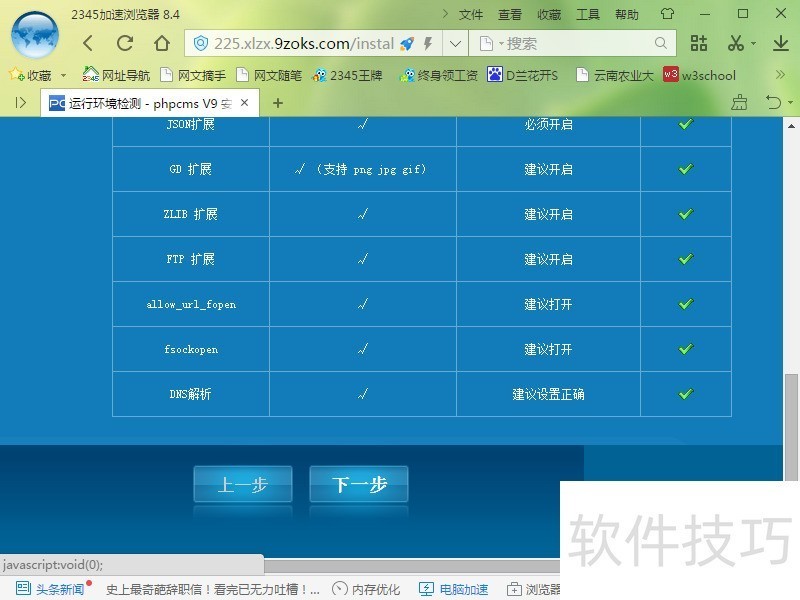Click the 上一步 button
Image resolution: width=800 pixels, height=600 pixels.
coord(243,484)
